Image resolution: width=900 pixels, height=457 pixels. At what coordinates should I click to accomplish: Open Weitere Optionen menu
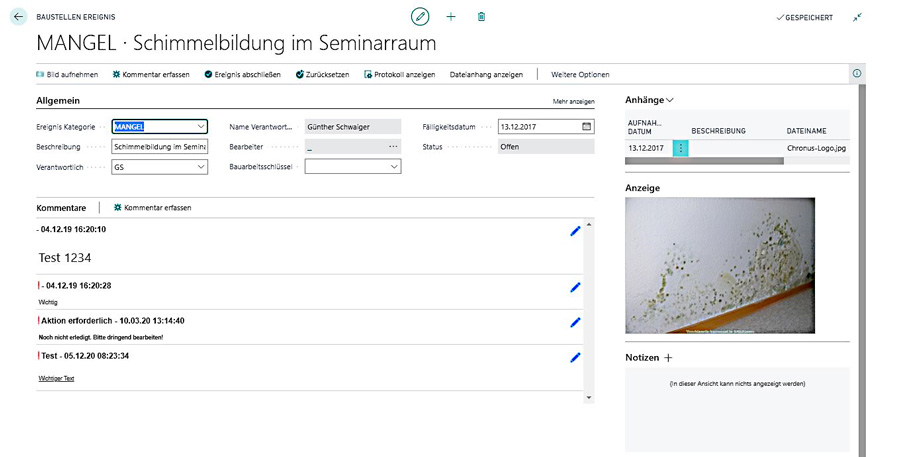[x=580, y=75]
